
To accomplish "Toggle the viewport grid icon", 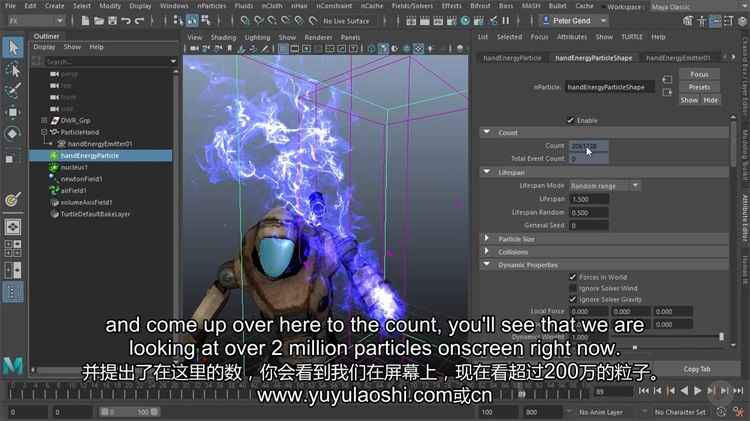I will (284, 48).
